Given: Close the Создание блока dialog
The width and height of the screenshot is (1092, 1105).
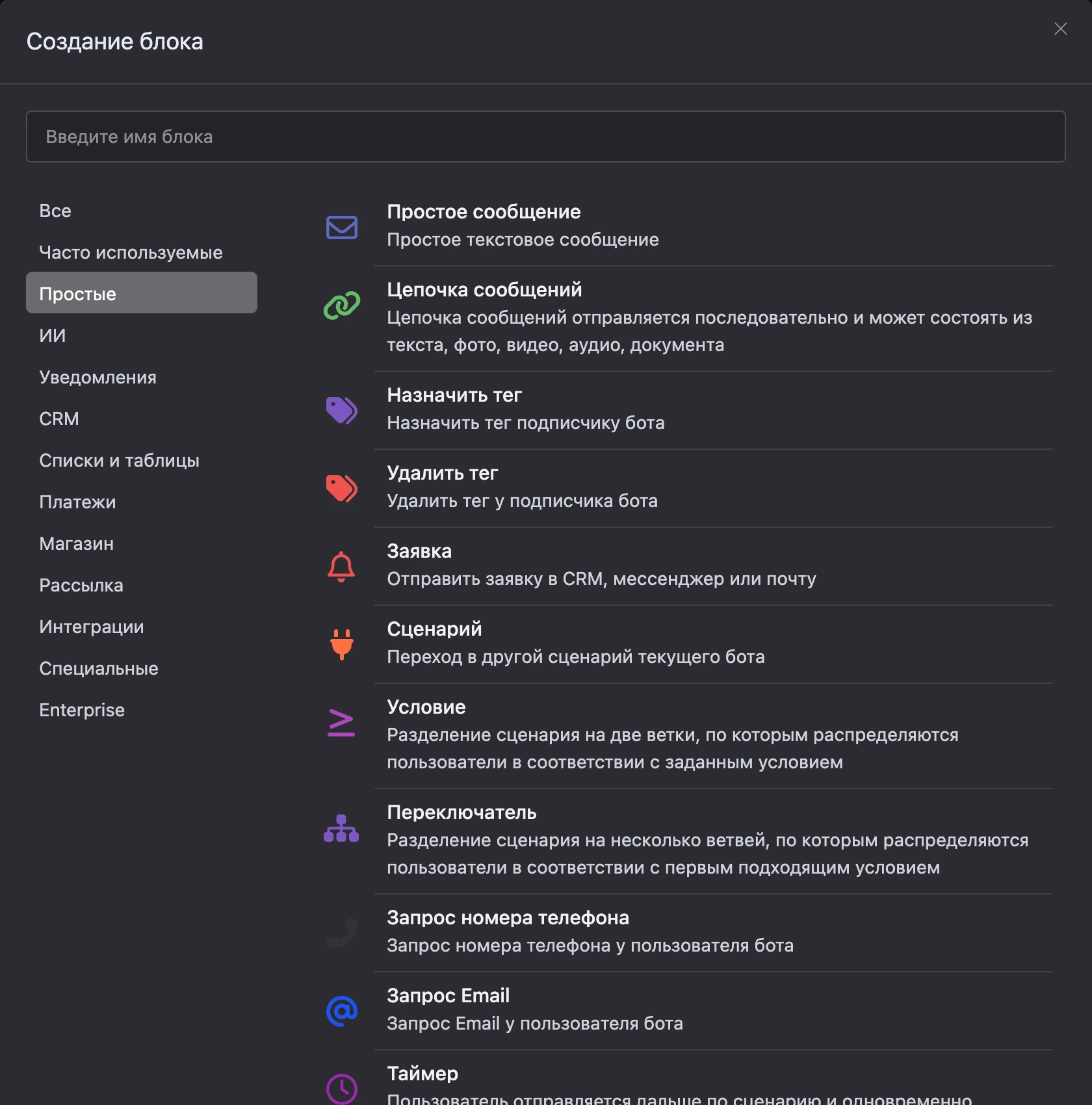Looking at the screenshot, I should click(1061, 29).
